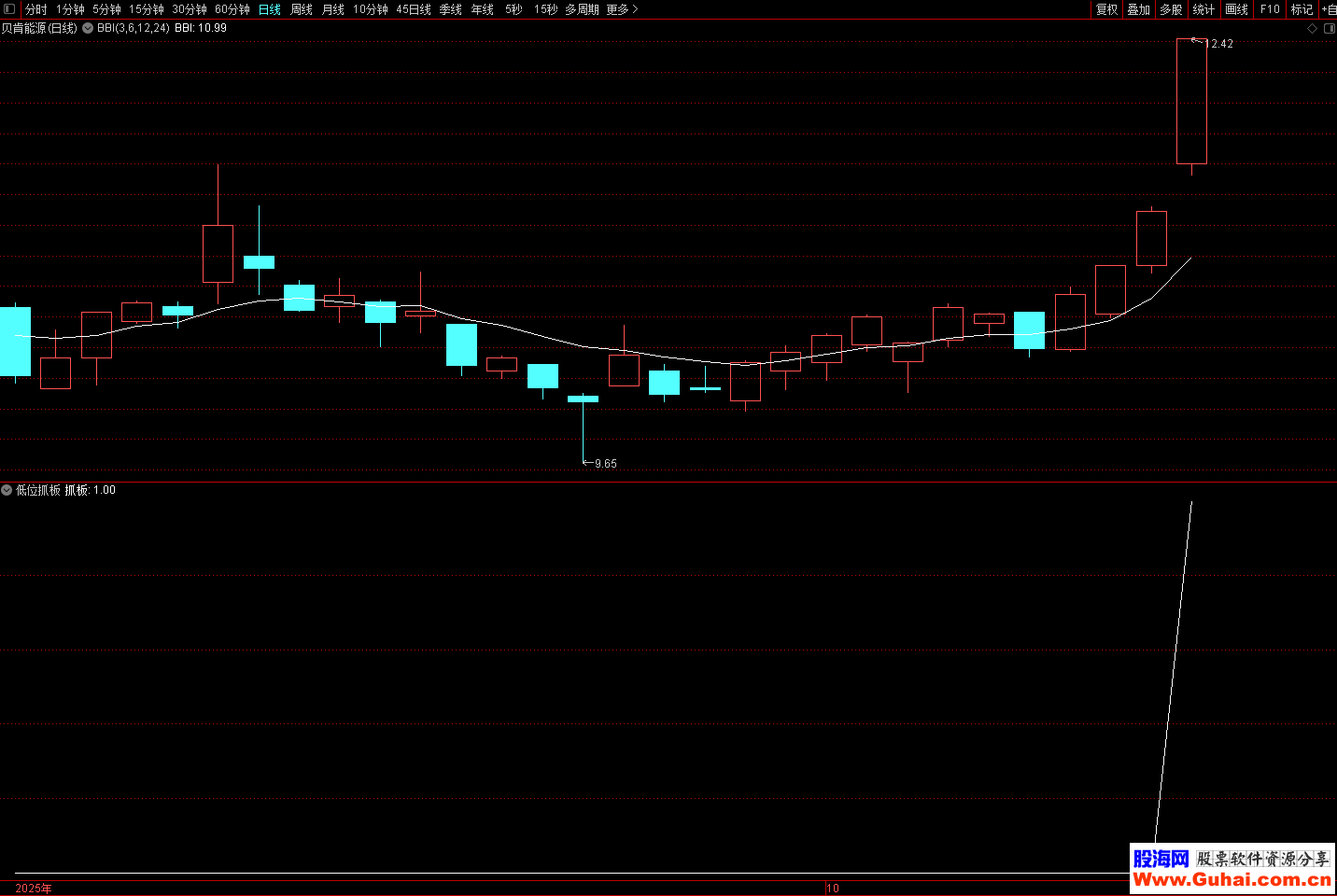Toggle the left sidebar panel icon
Screen dimensions: 1337x896
click(x=9, y=9)
